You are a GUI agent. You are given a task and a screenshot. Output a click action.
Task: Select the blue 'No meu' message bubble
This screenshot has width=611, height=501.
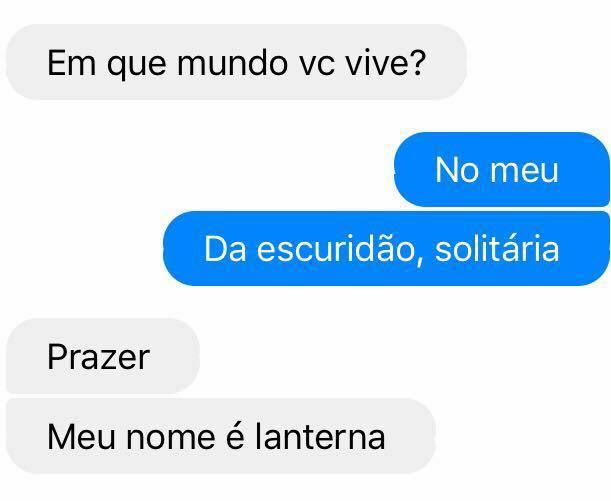(502, 169)
